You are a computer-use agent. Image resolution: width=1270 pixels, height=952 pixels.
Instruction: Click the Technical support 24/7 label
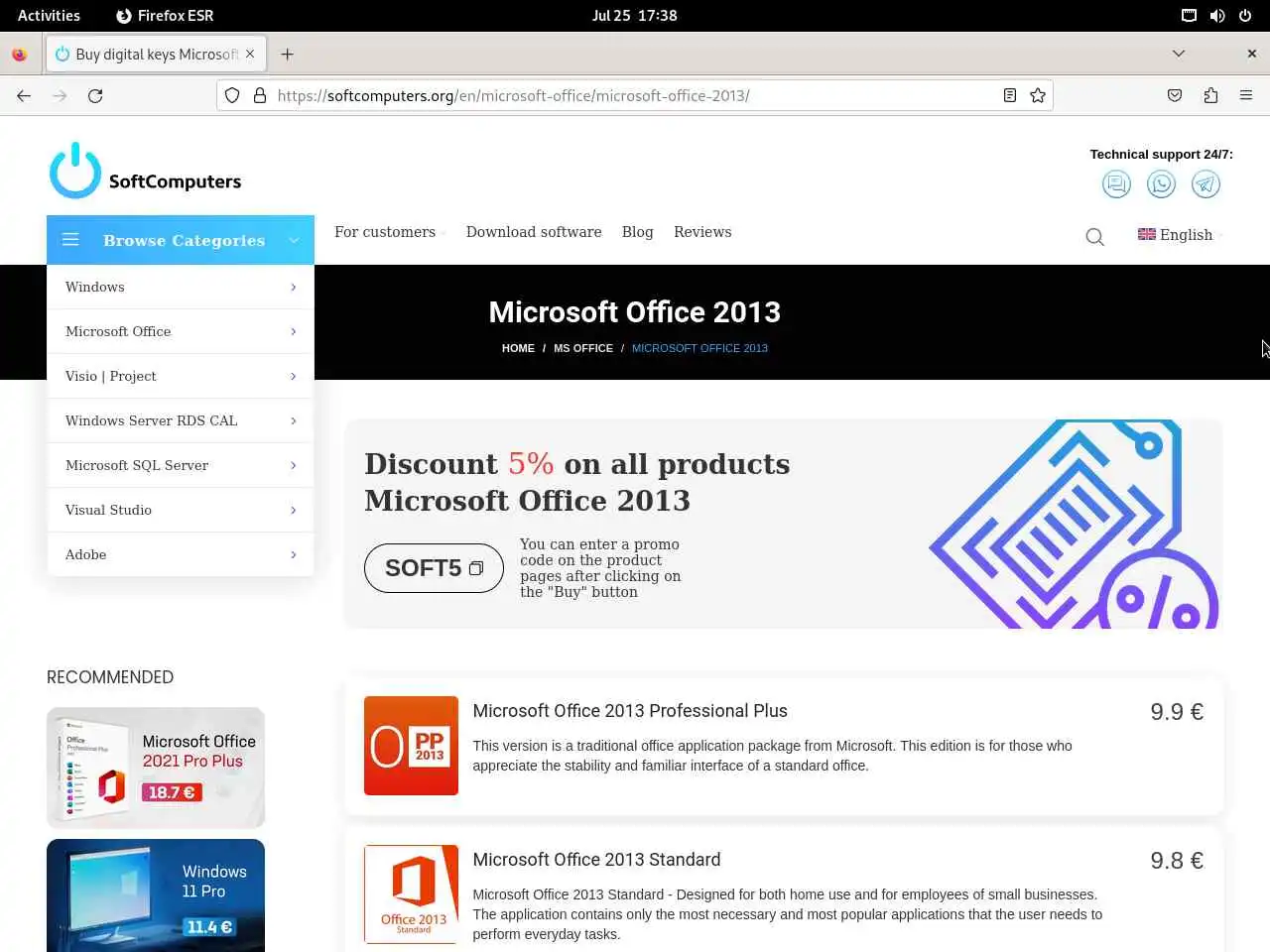click(1161, 154)
